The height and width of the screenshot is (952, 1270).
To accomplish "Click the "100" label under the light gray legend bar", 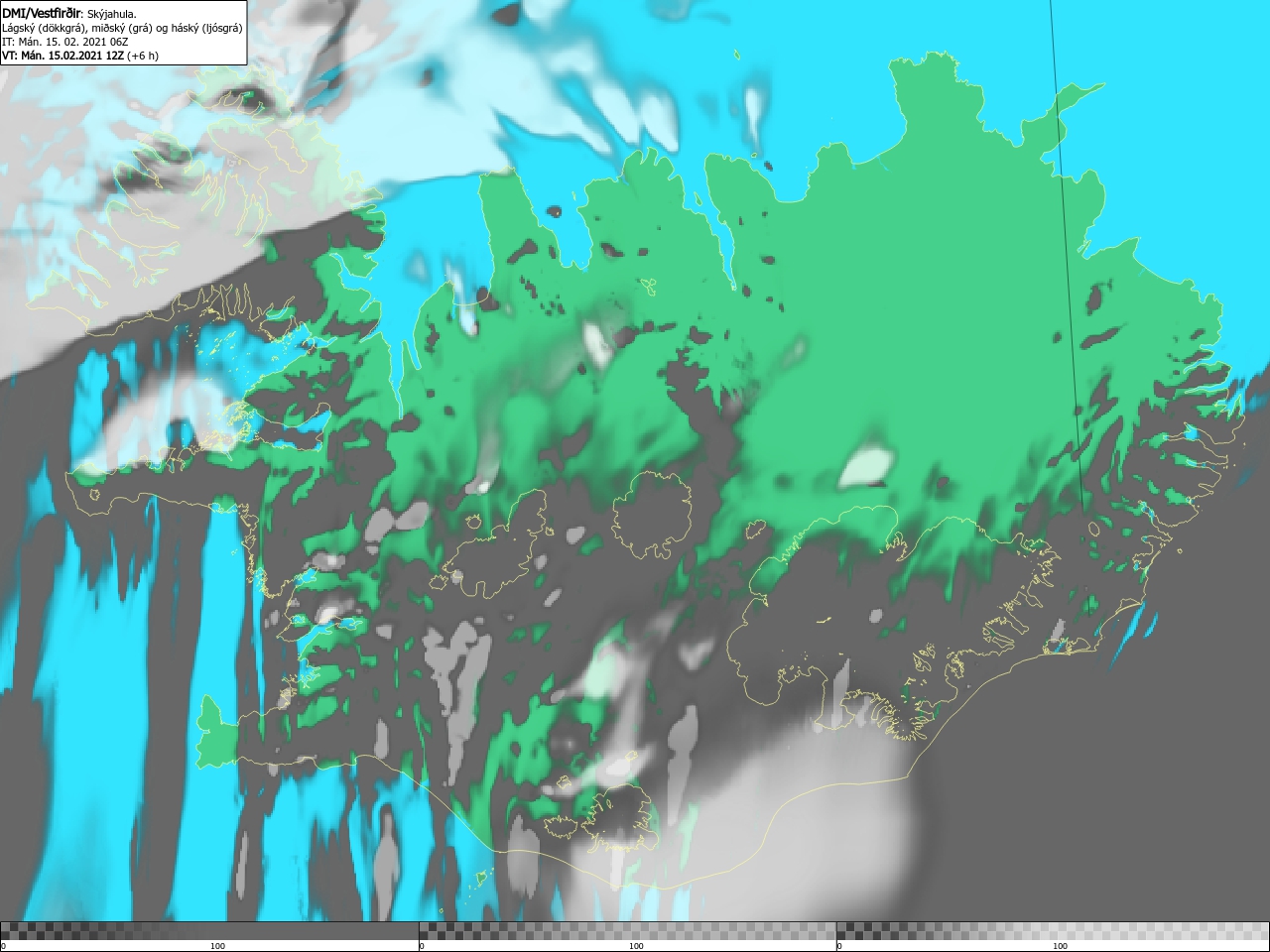I will pos(1060,946).
